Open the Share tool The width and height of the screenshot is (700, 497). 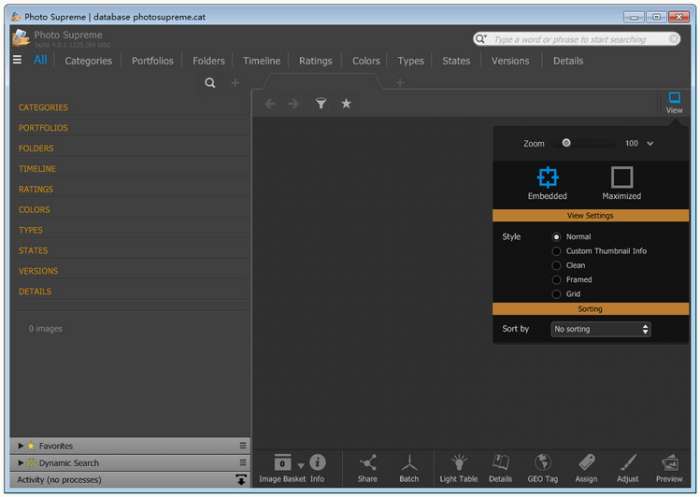click(368, 466)
